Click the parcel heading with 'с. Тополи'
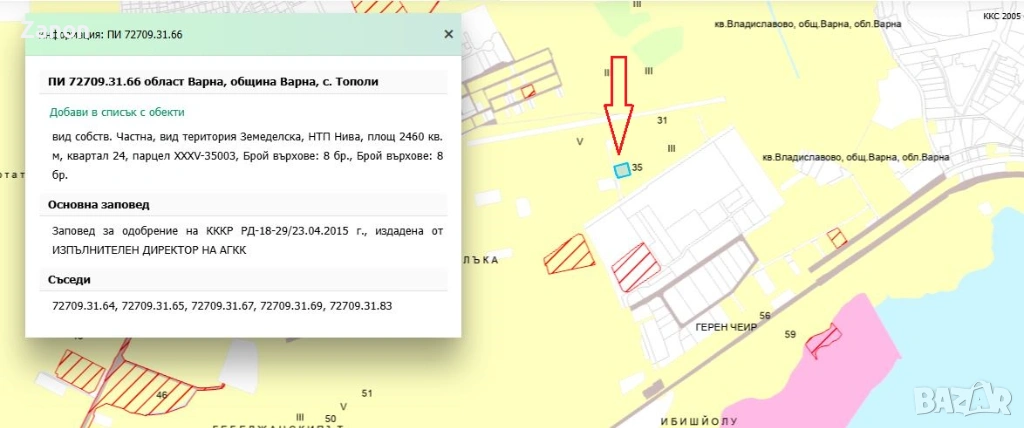Image resolution: width=1024 pixels, height=428 pixels. [x=213, y=81]
